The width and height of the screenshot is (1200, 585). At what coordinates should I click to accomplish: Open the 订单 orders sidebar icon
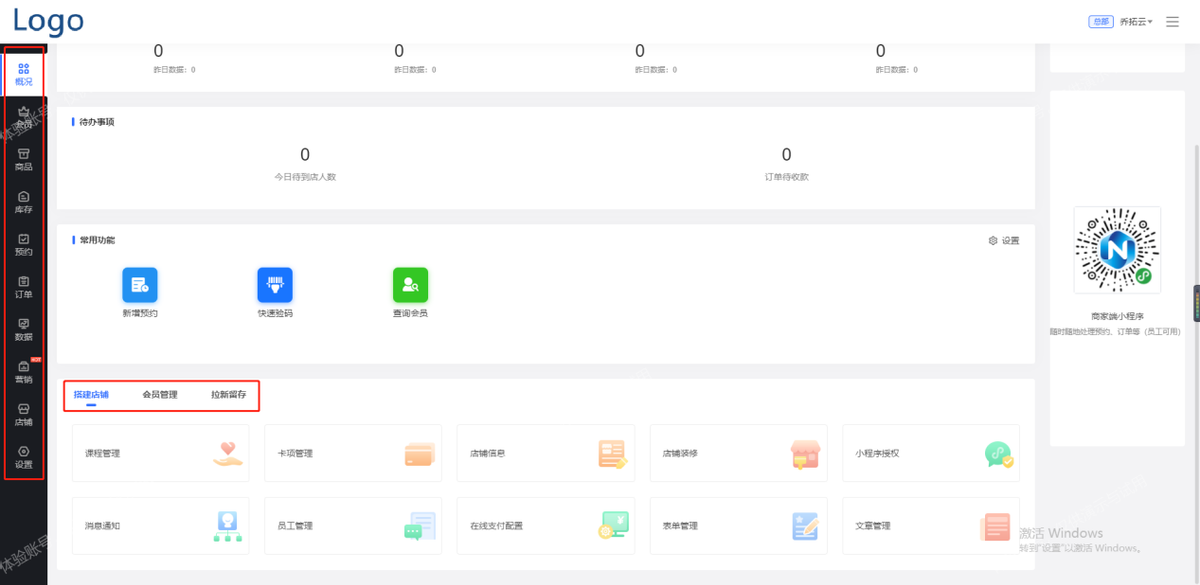tap(24, 287)
